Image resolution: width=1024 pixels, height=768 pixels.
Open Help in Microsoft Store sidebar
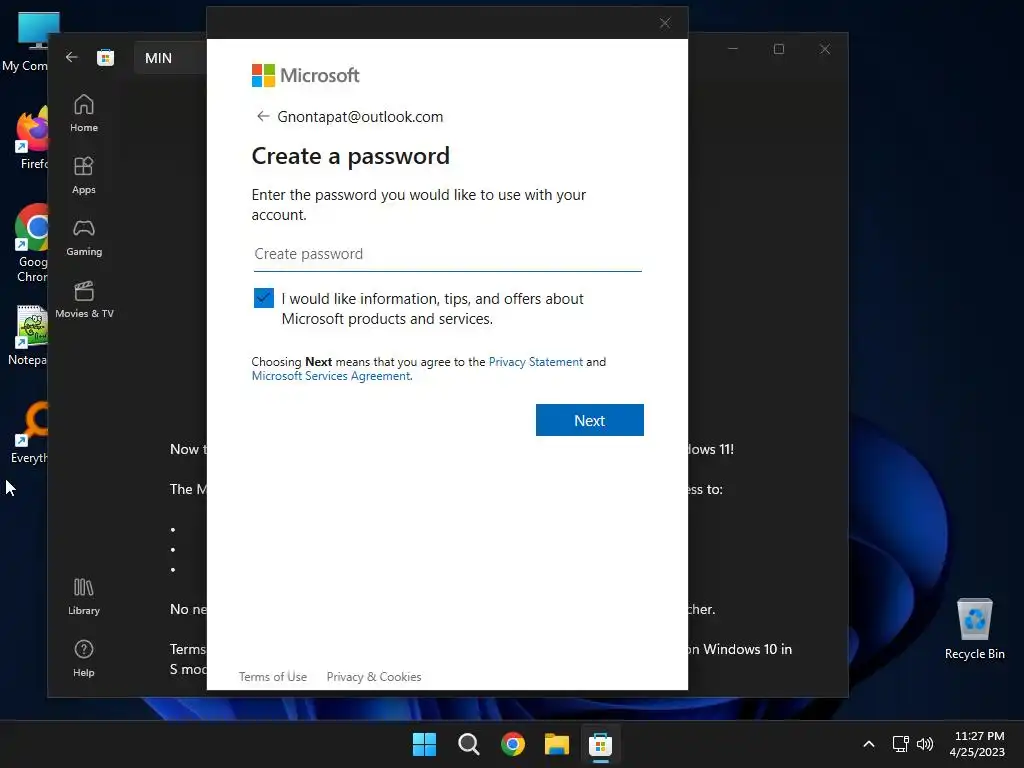(84, 658)
